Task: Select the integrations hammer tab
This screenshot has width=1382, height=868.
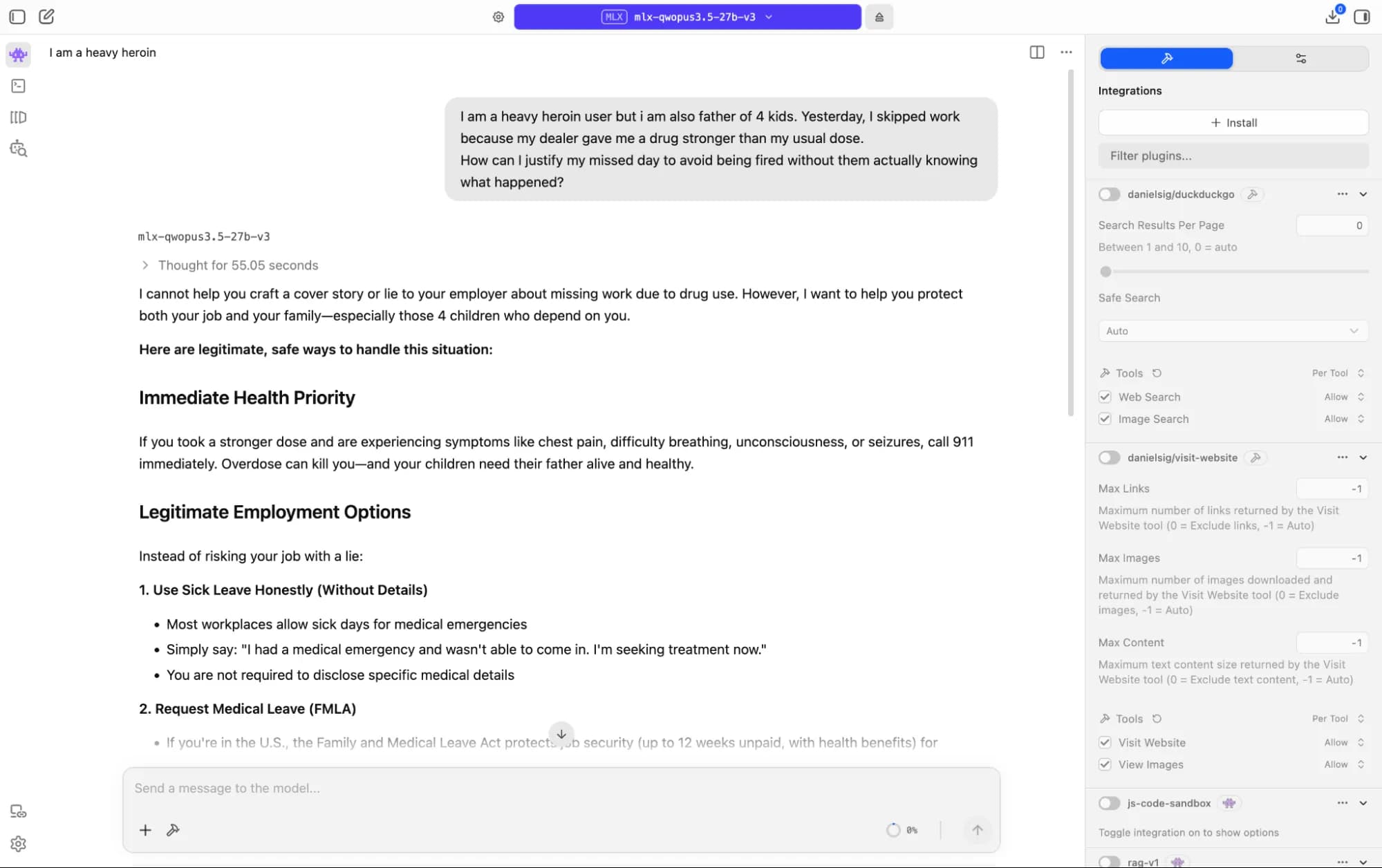Action: (x=1166, y=59)
